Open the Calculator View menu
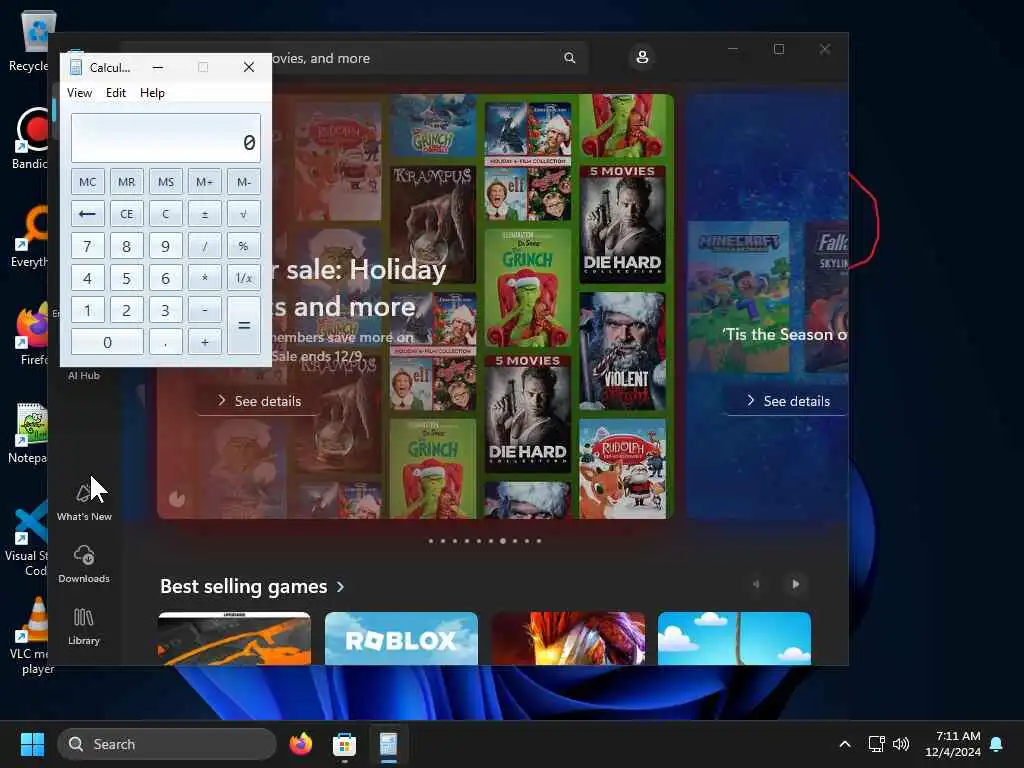 pyautogui.click(x=80, y=93)
